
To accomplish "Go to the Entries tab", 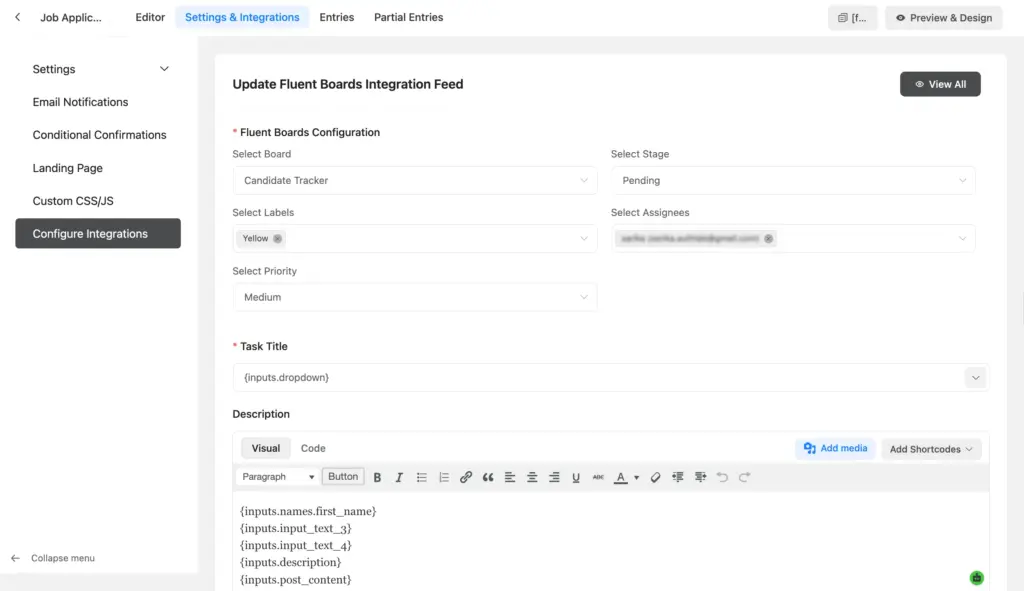I will [336, 18].
